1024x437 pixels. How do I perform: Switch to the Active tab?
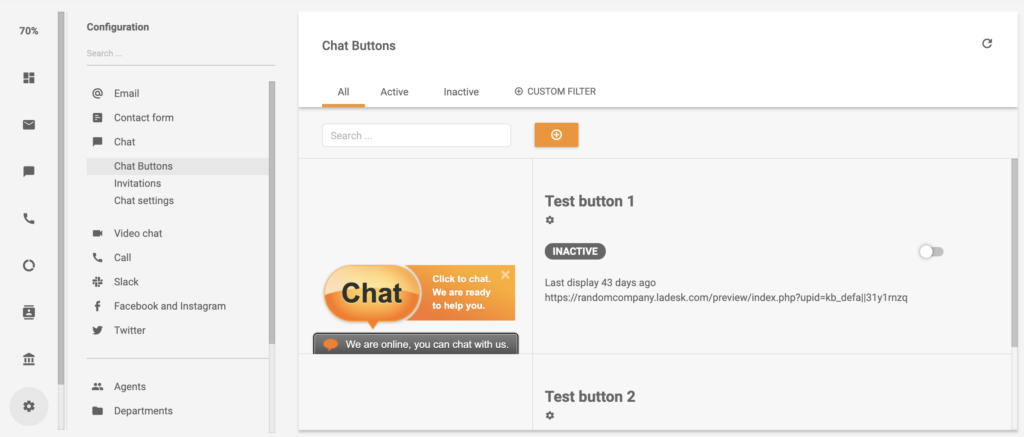pos(394,92)
